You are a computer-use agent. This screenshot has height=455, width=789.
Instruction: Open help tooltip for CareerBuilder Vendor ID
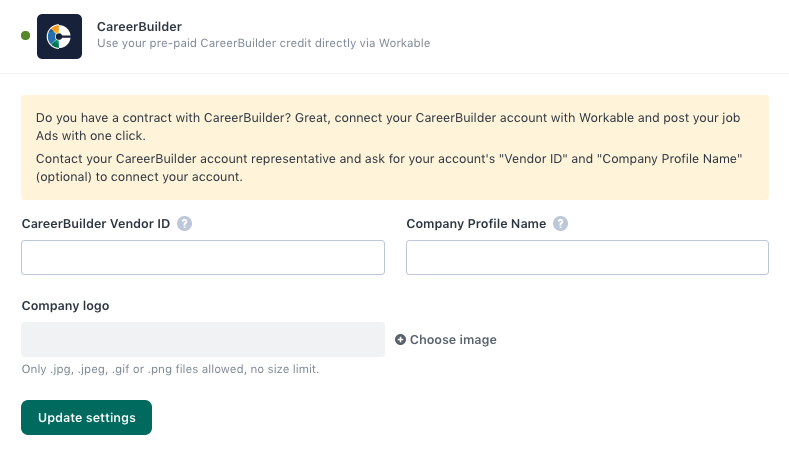point(184,224)
